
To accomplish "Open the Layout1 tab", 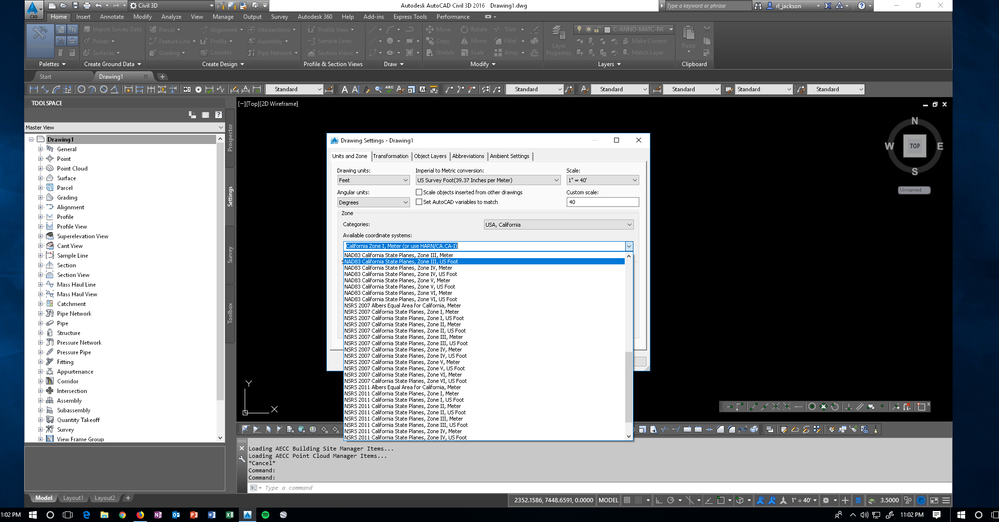I will (73, 498).
